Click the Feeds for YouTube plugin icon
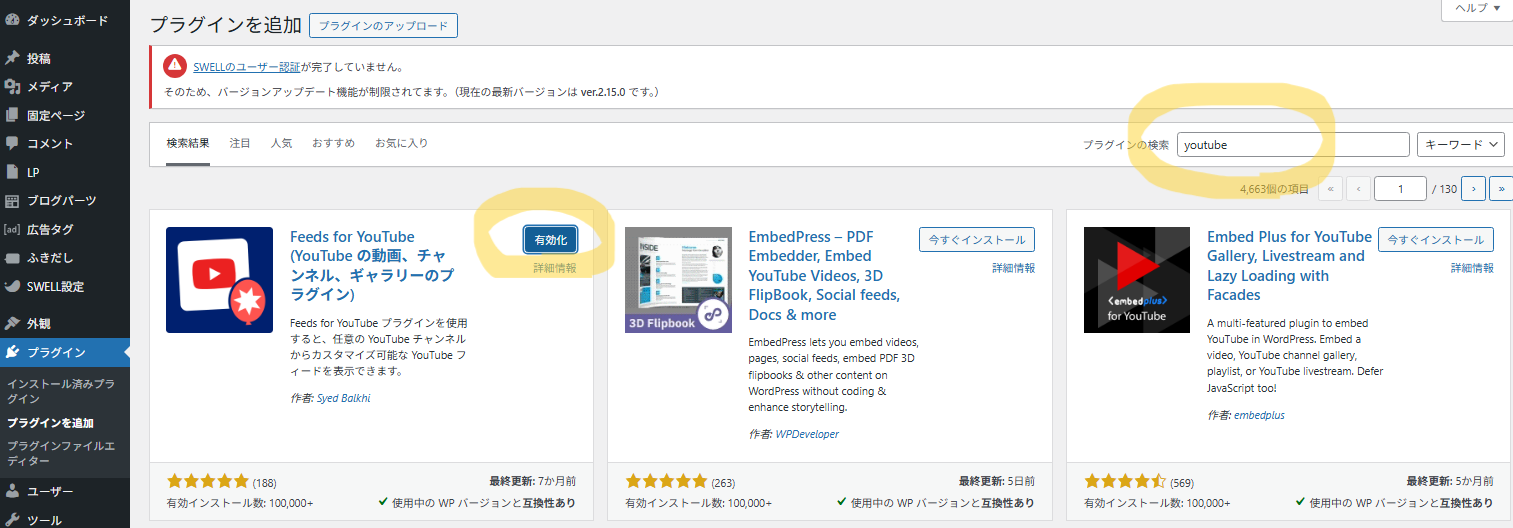This screenshot has height=528, width=1513. coord(219,280)
